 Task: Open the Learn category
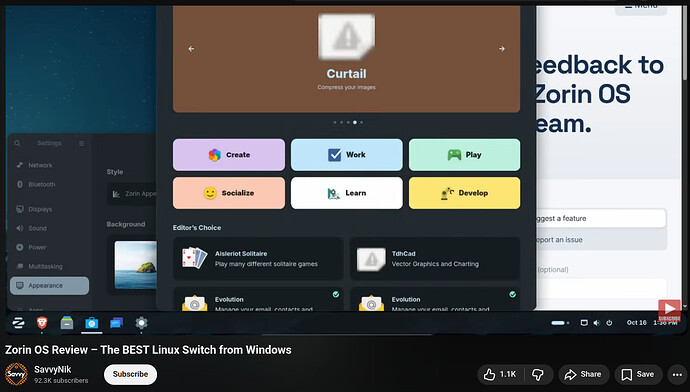tap(346, 193)
